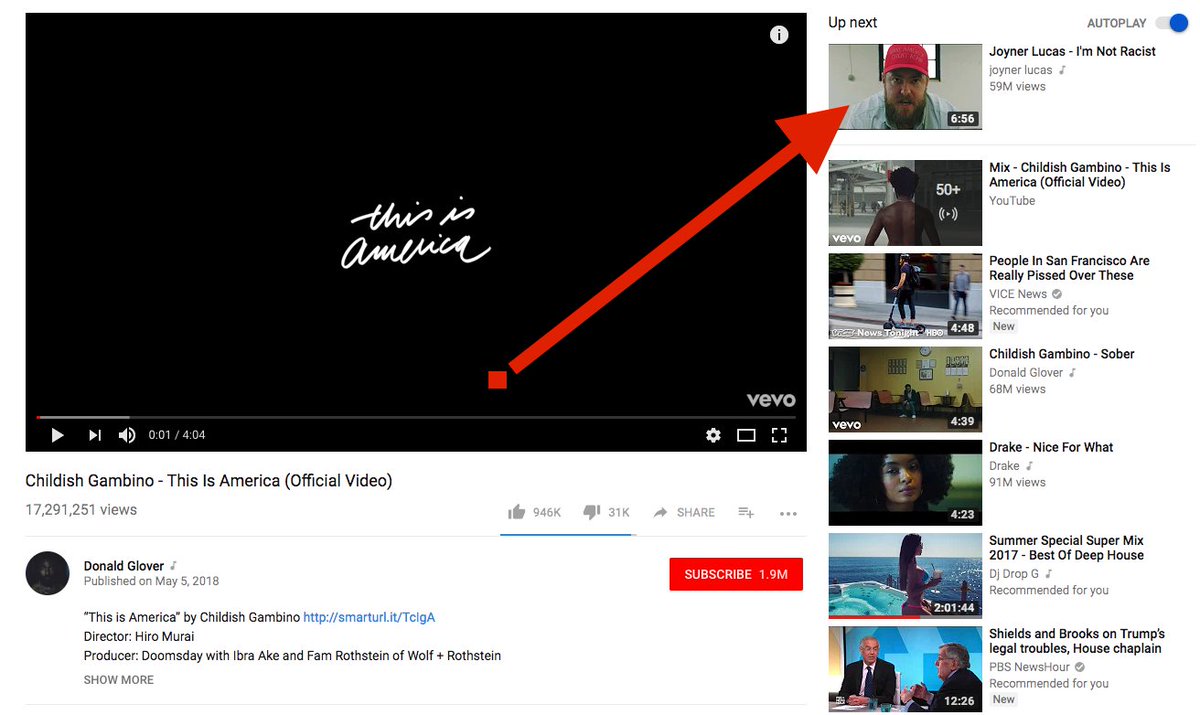Open Joyner Lucas I'm Not Racist thumbnail
Viewport: 1200px width, 715px height.
point(905,86)
